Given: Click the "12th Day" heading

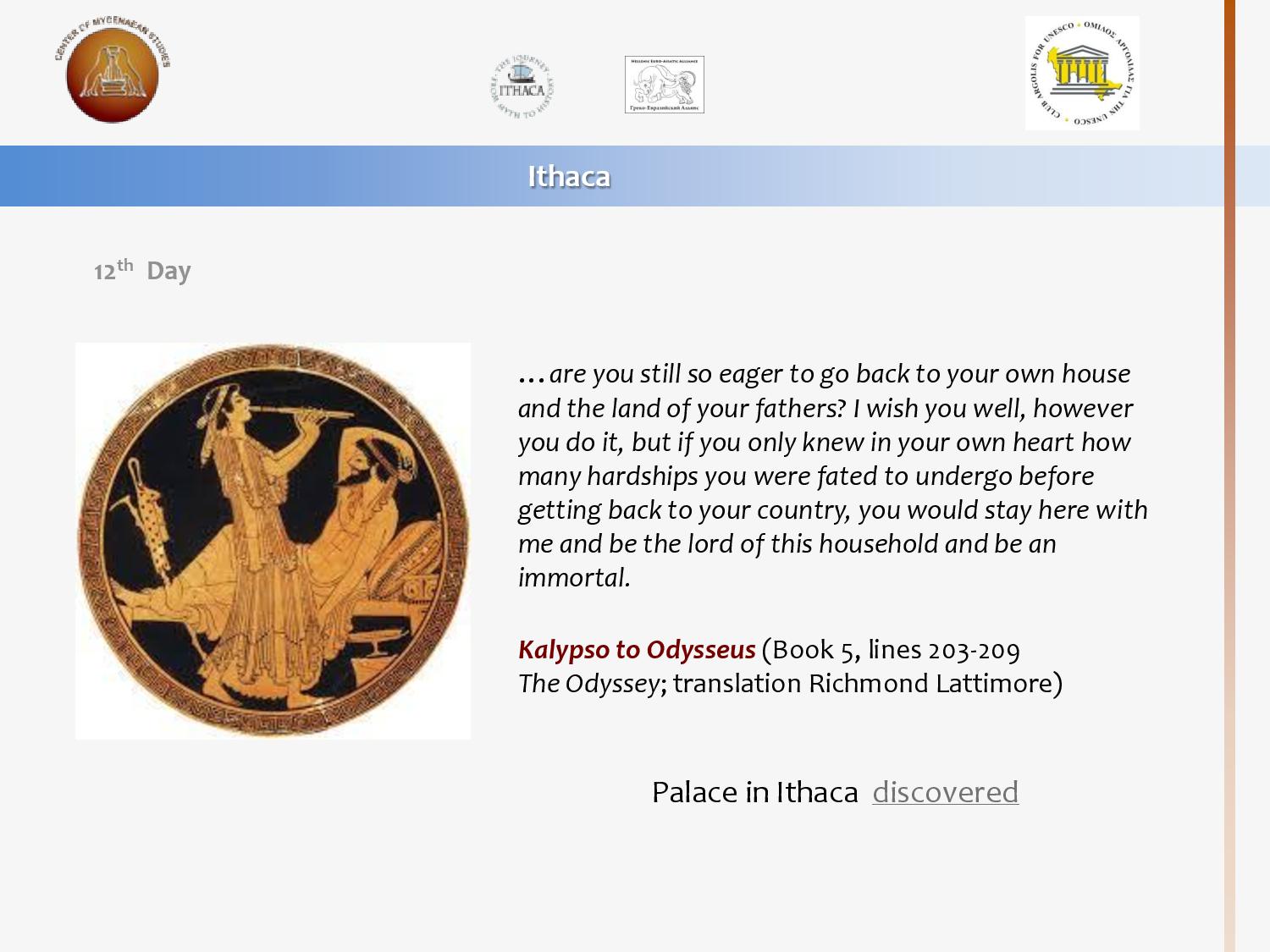Looking at the screenshot, I should [142, 271].
